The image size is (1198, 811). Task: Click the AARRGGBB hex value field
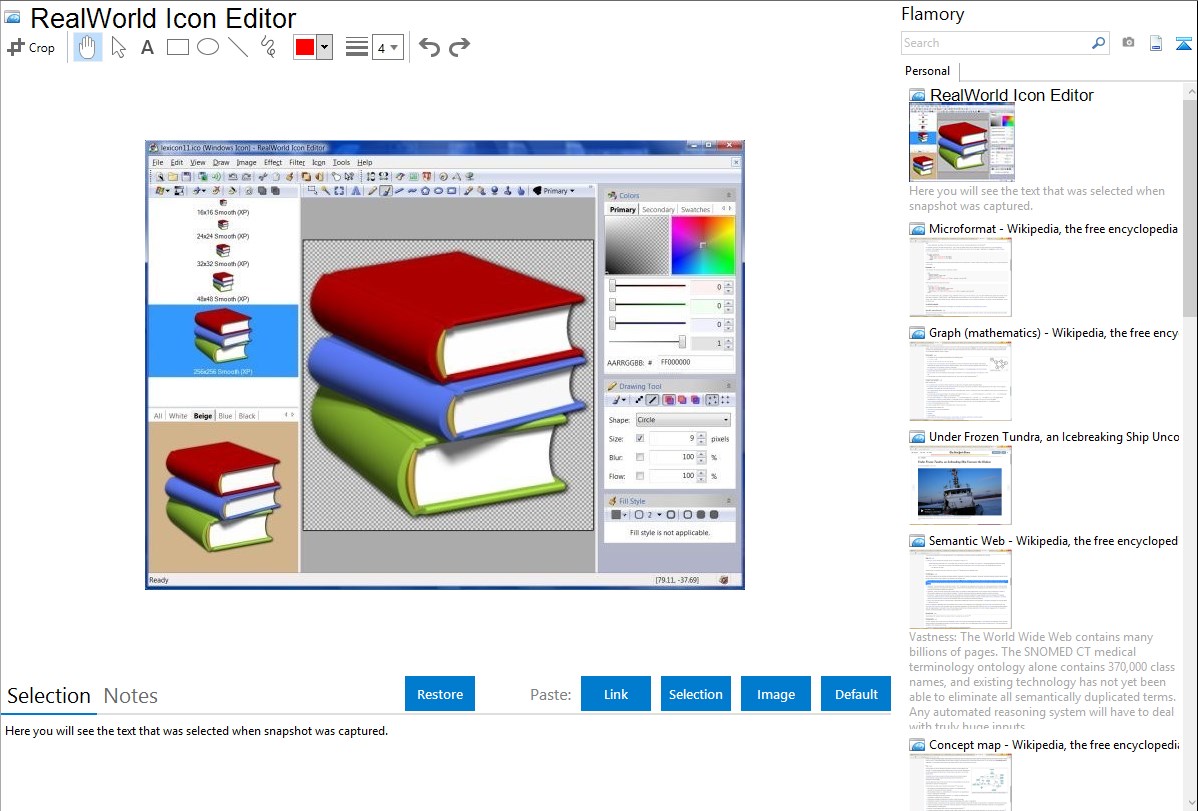tap(695, 362)
